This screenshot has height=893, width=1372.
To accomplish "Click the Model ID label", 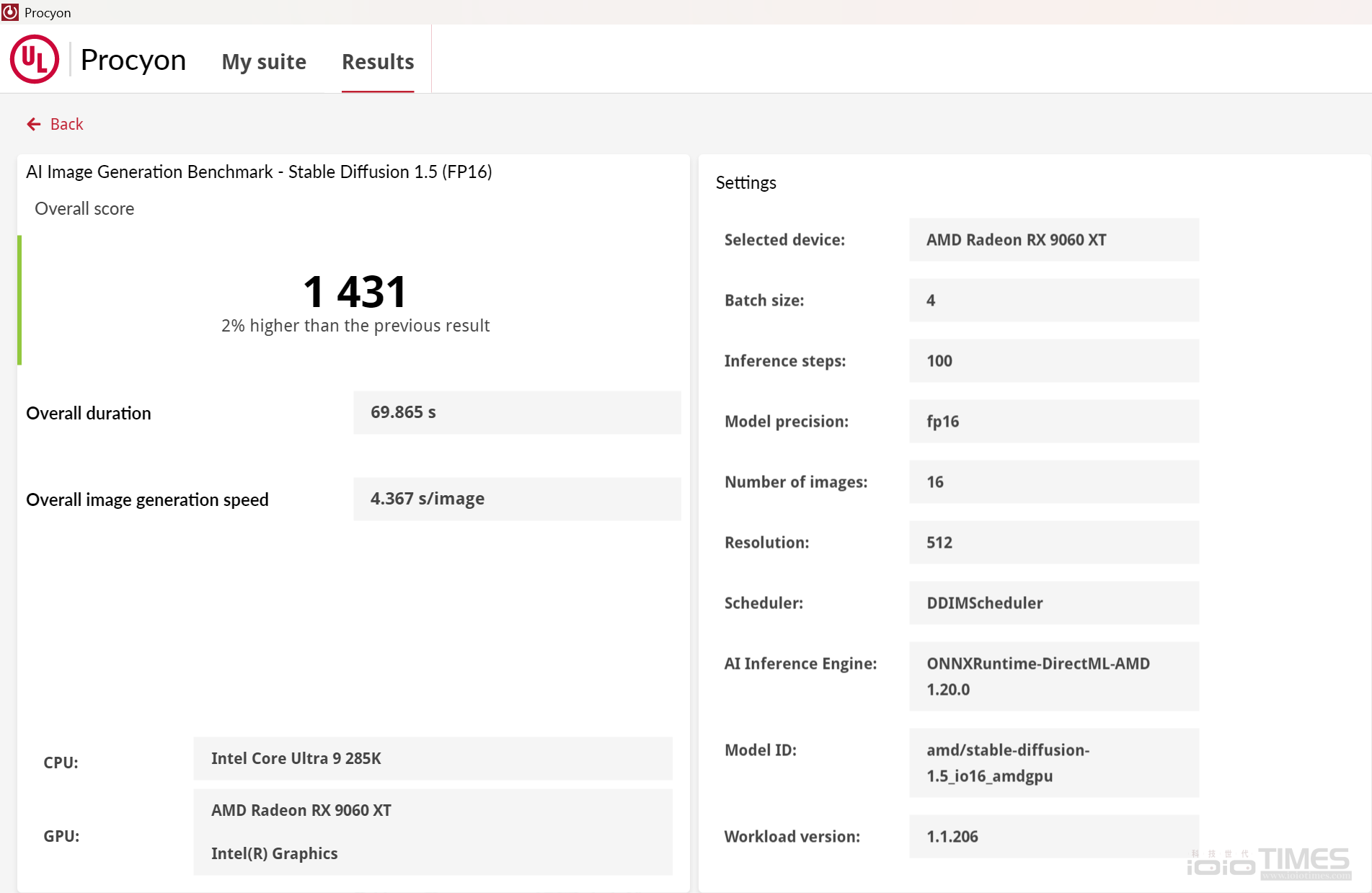I will coord(761,750).
